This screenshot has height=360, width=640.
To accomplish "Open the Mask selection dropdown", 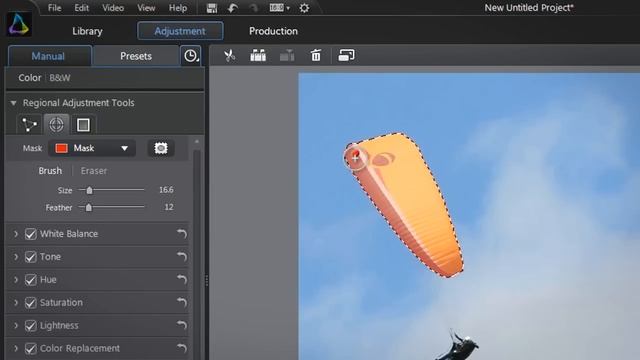I will pyautogui.click(x=92, y=148).
